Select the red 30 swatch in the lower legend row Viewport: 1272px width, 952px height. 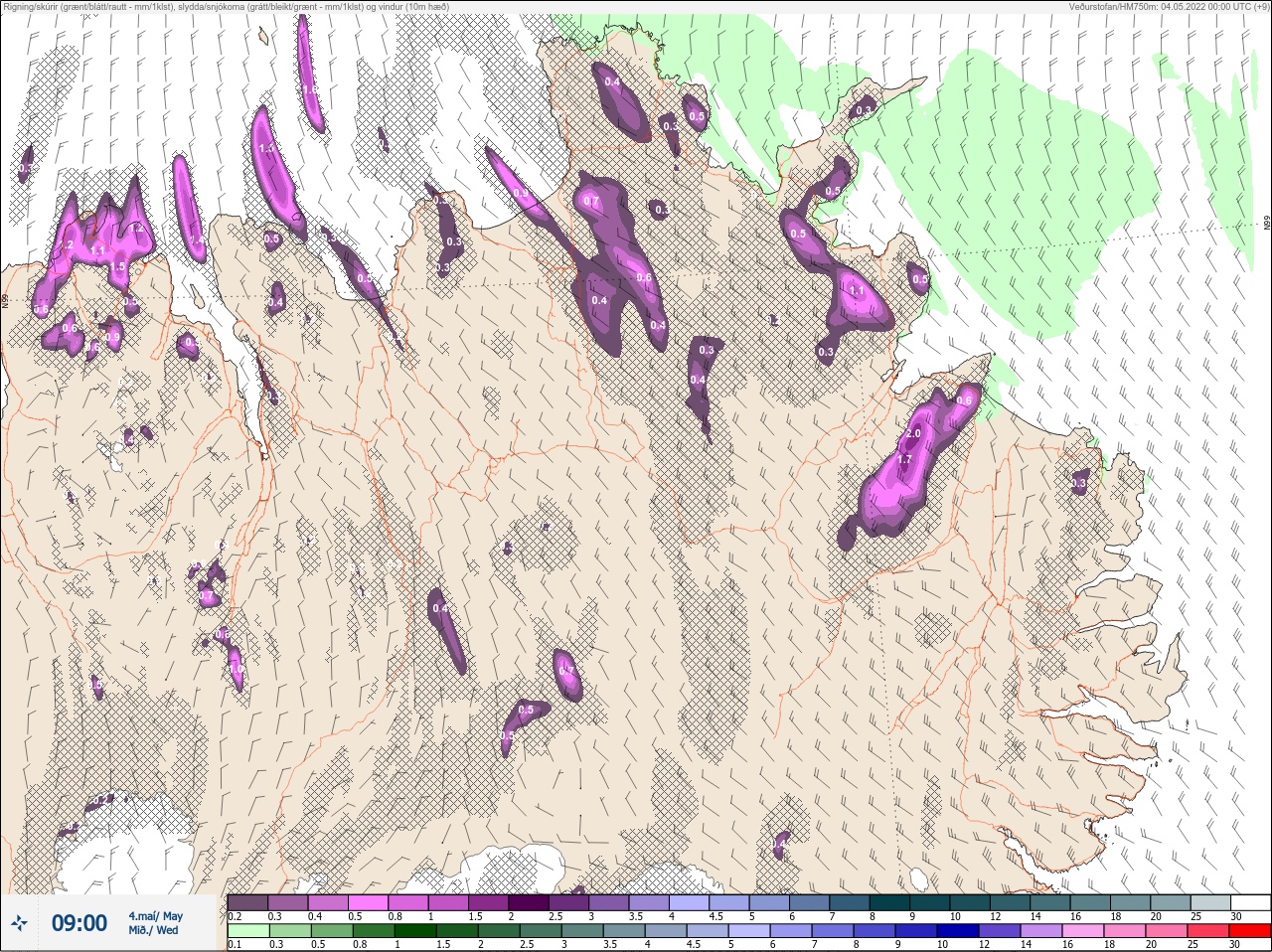click(1250, 931)
